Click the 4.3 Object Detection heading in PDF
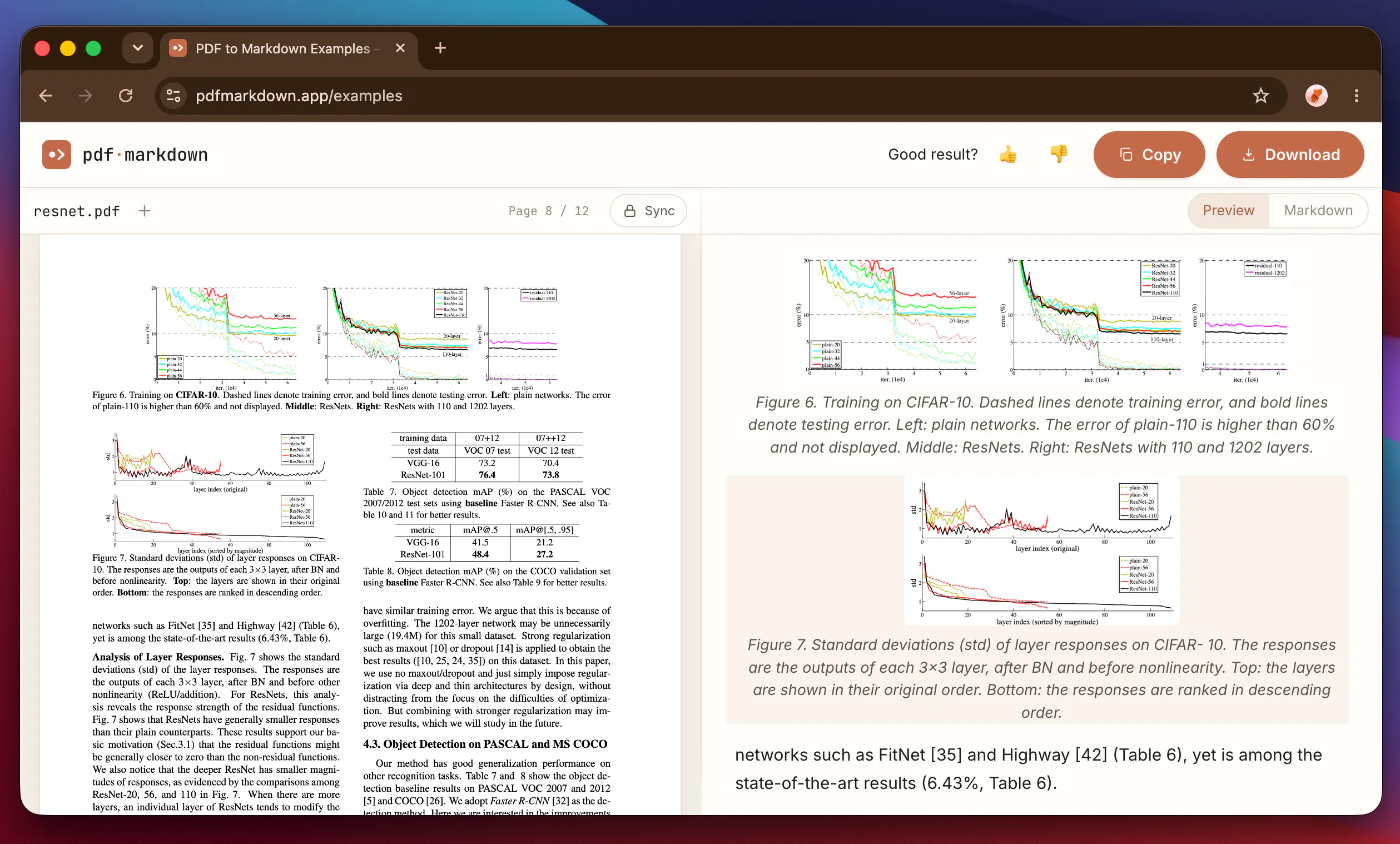Image resolution: width=1400 pixels, height=844 pixels. click(485, 744)
